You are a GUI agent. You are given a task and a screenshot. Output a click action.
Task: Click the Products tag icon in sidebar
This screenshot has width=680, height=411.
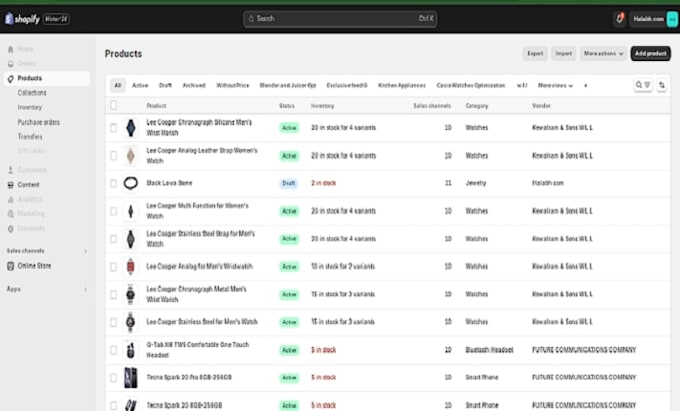[10, 78]
